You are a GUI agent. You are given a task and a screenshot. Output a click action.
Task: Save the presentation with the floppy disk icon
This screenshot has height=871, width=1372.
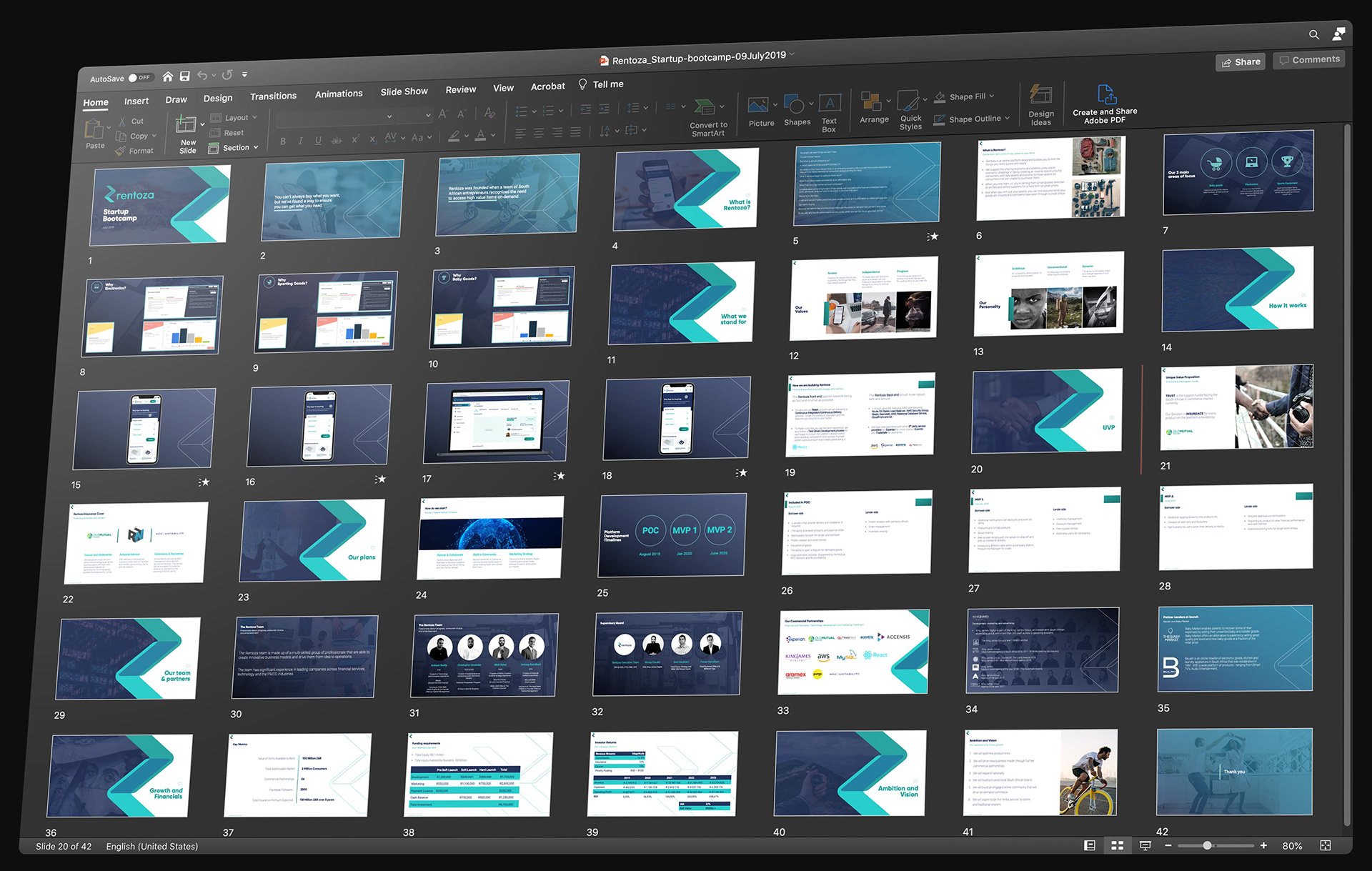[x=185, y=76]
